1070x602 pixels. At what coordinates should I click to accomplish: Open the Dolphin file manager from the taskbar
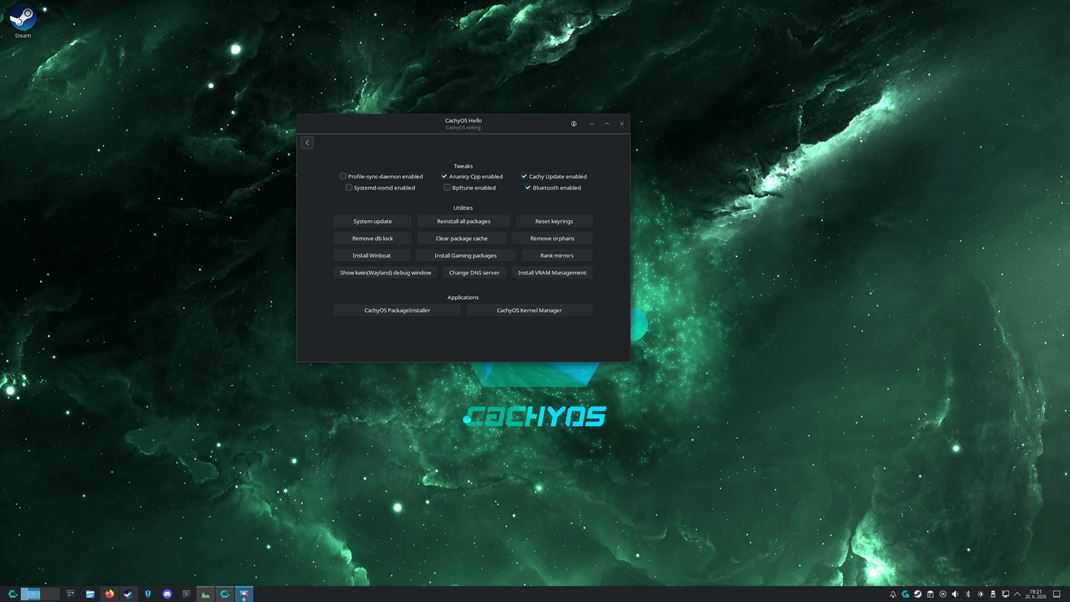[89, 594]
